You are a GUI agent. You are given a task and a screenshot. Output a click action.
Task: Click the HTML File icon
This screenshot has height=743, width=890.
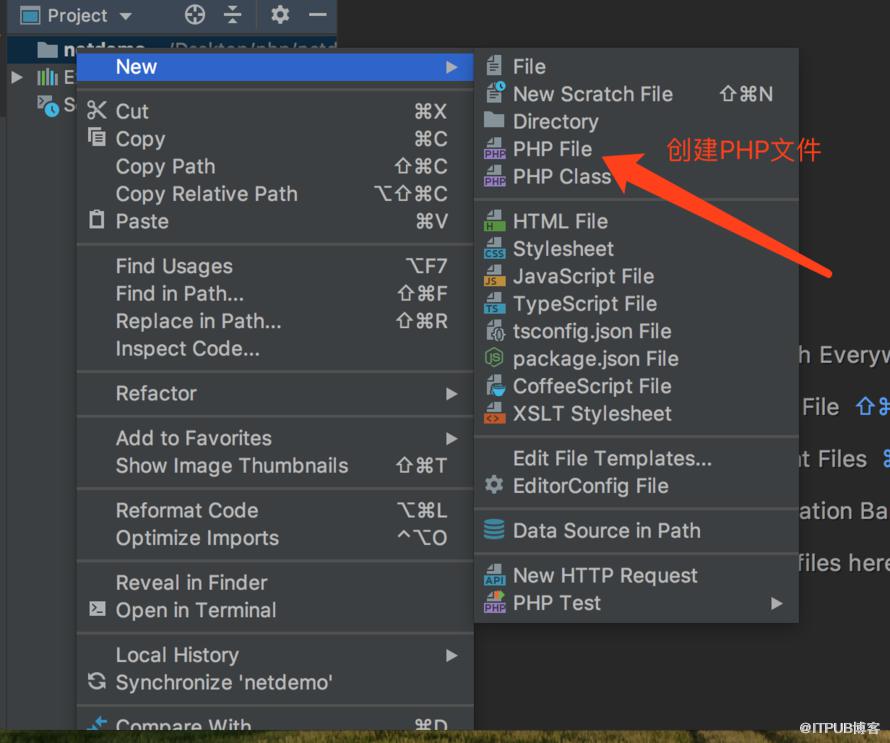click(x=494, y=221)
